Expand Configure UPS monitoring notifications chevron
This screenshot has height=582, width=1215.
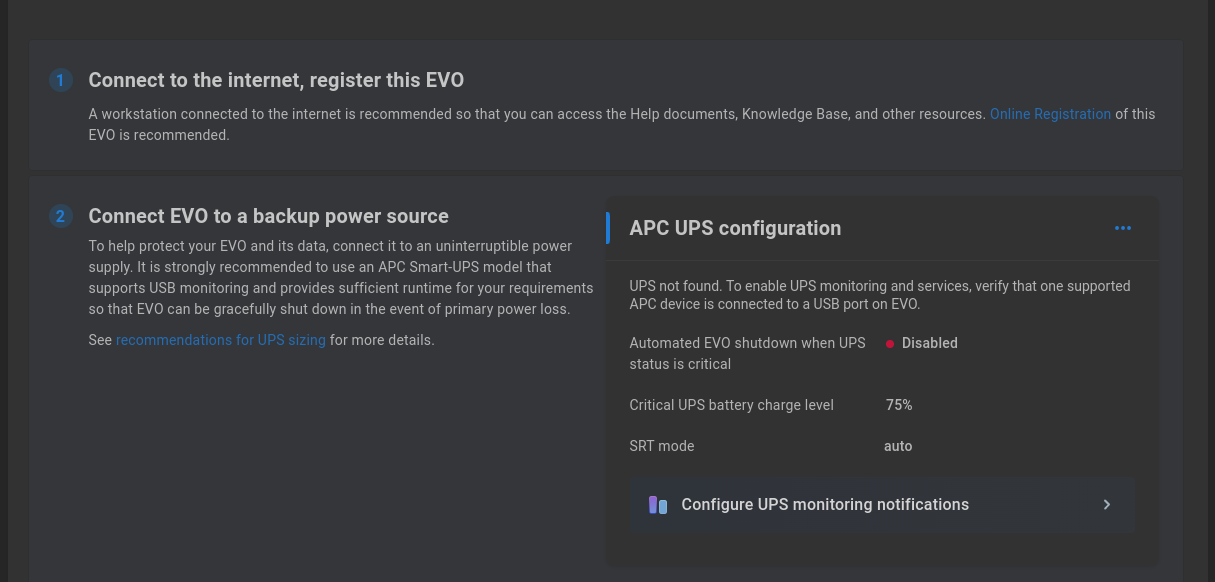[x=1107, y=505]
